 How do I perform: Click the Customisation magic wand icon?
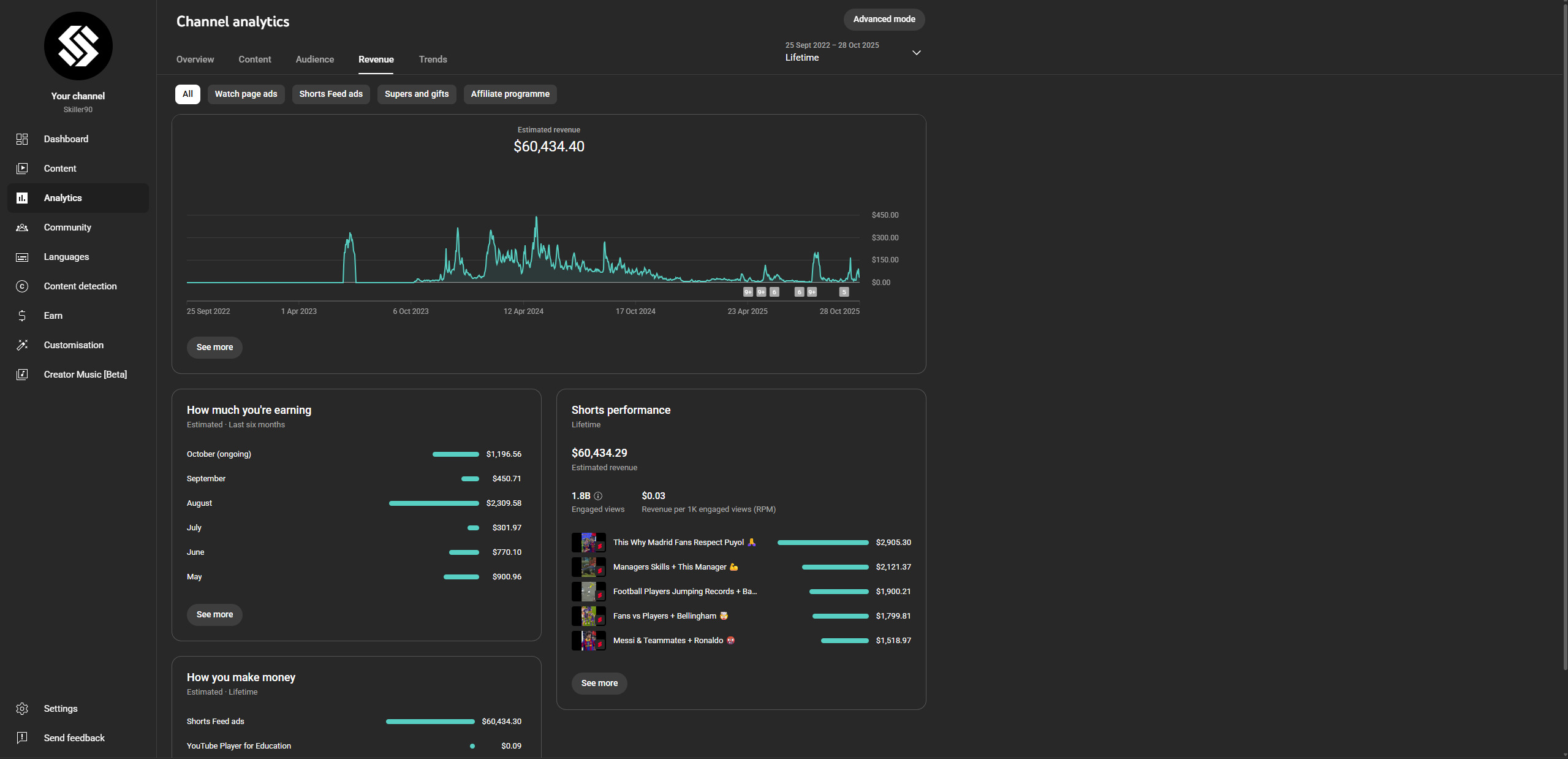tap(22, 345)
